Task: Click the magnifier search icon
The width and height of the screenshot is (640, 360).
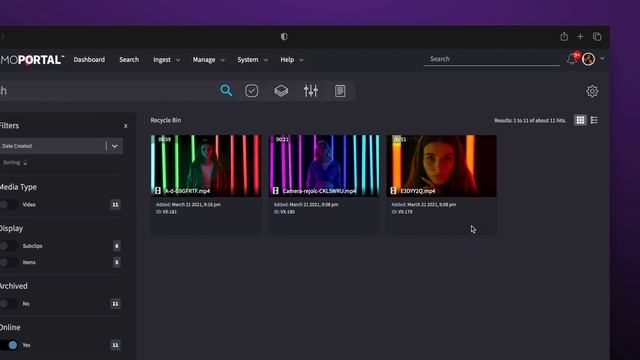Action: pyautogui.click(x=226, y=90)
